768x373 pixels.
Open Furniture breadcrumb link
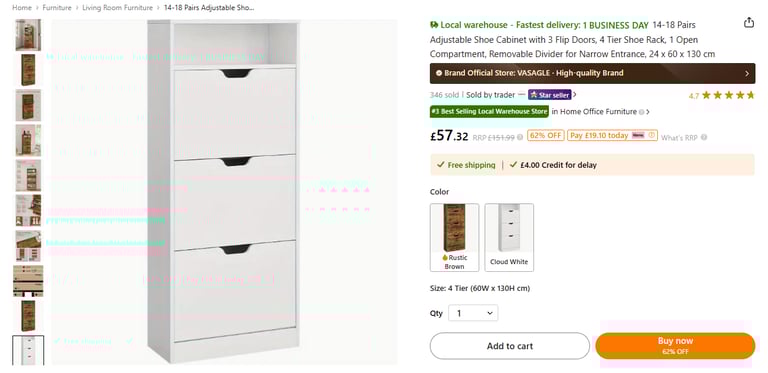(57, 8)
